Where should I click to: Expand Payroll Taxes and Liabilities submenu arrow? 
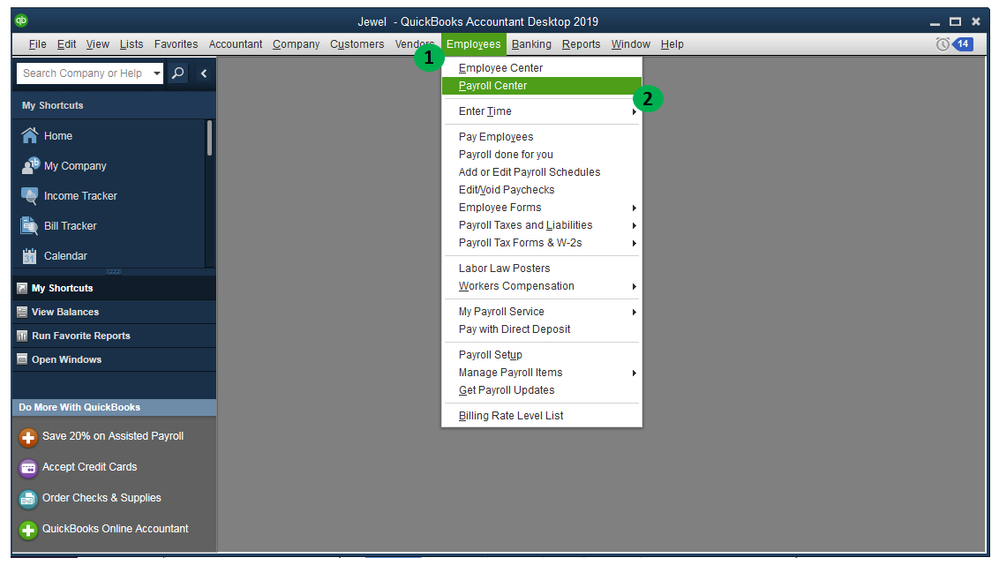(x=634, y=226)
